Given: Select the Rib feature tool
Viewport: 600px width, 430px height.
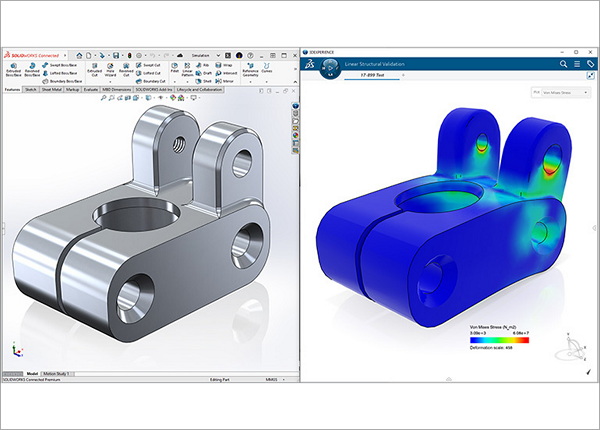Looking at the screenshot, I should (x=202, y=65).
